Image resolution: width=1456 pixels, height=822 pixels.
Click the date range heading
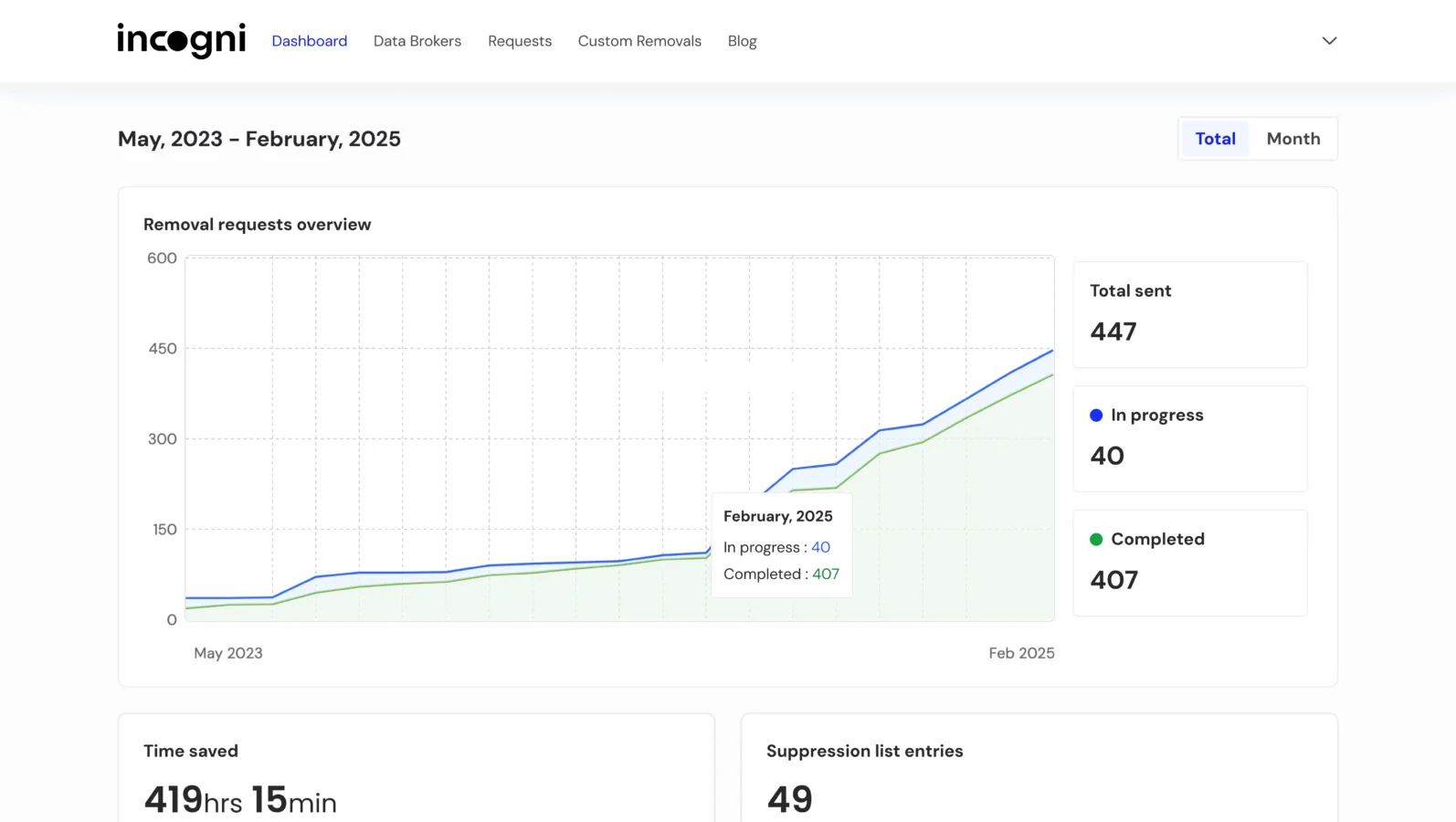[x=259, y=139]
